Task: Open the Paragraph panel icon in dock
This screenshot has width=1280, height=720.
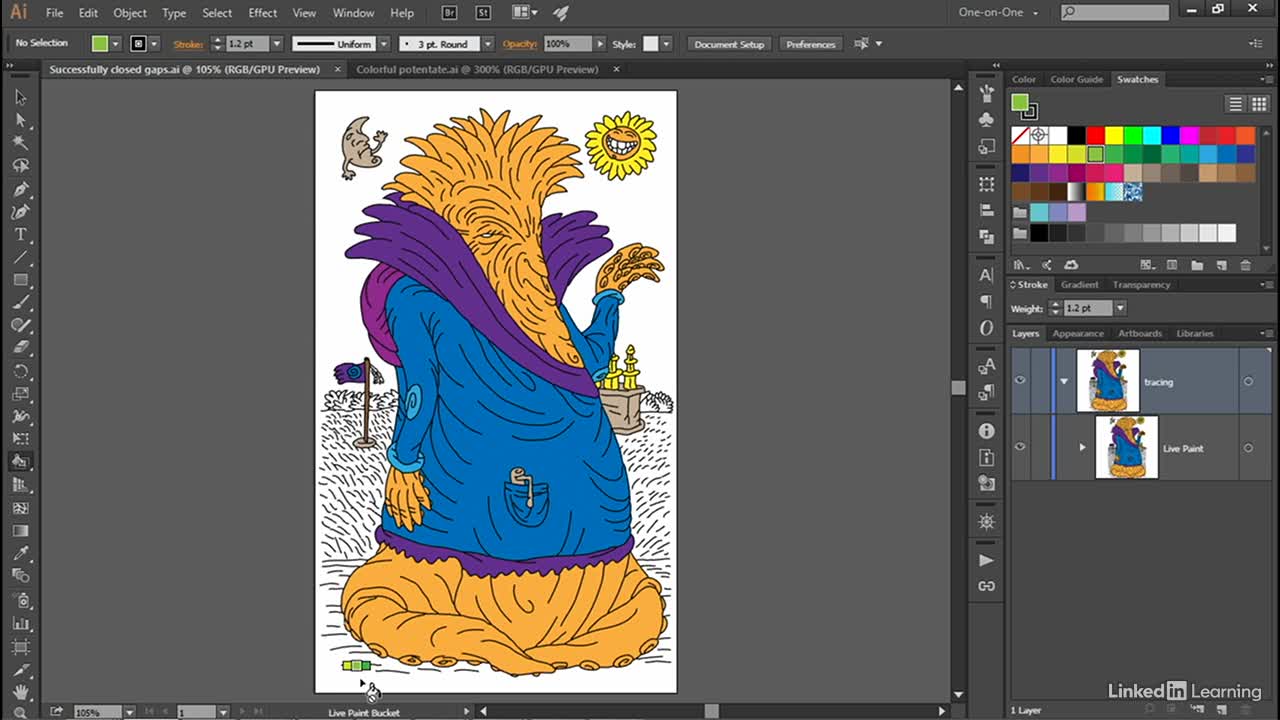Action: [x=987, y=301]
